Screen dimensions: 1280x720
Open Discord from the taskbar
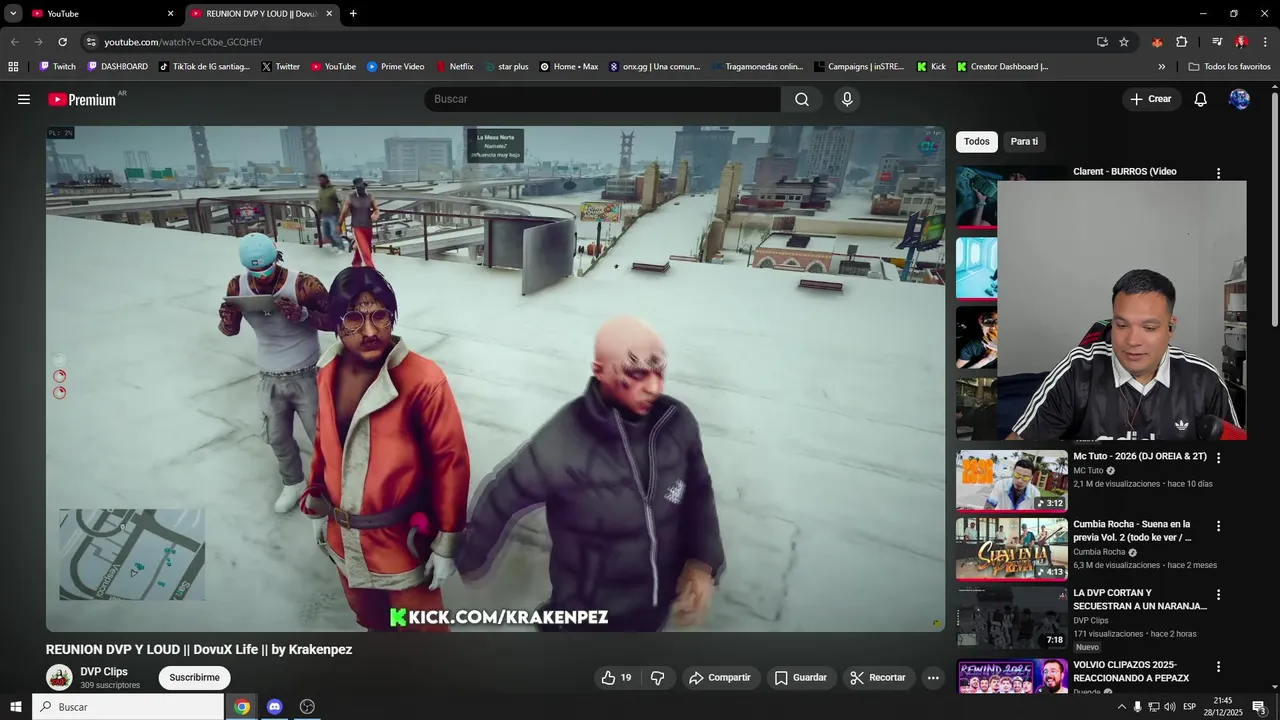point(274,707)
